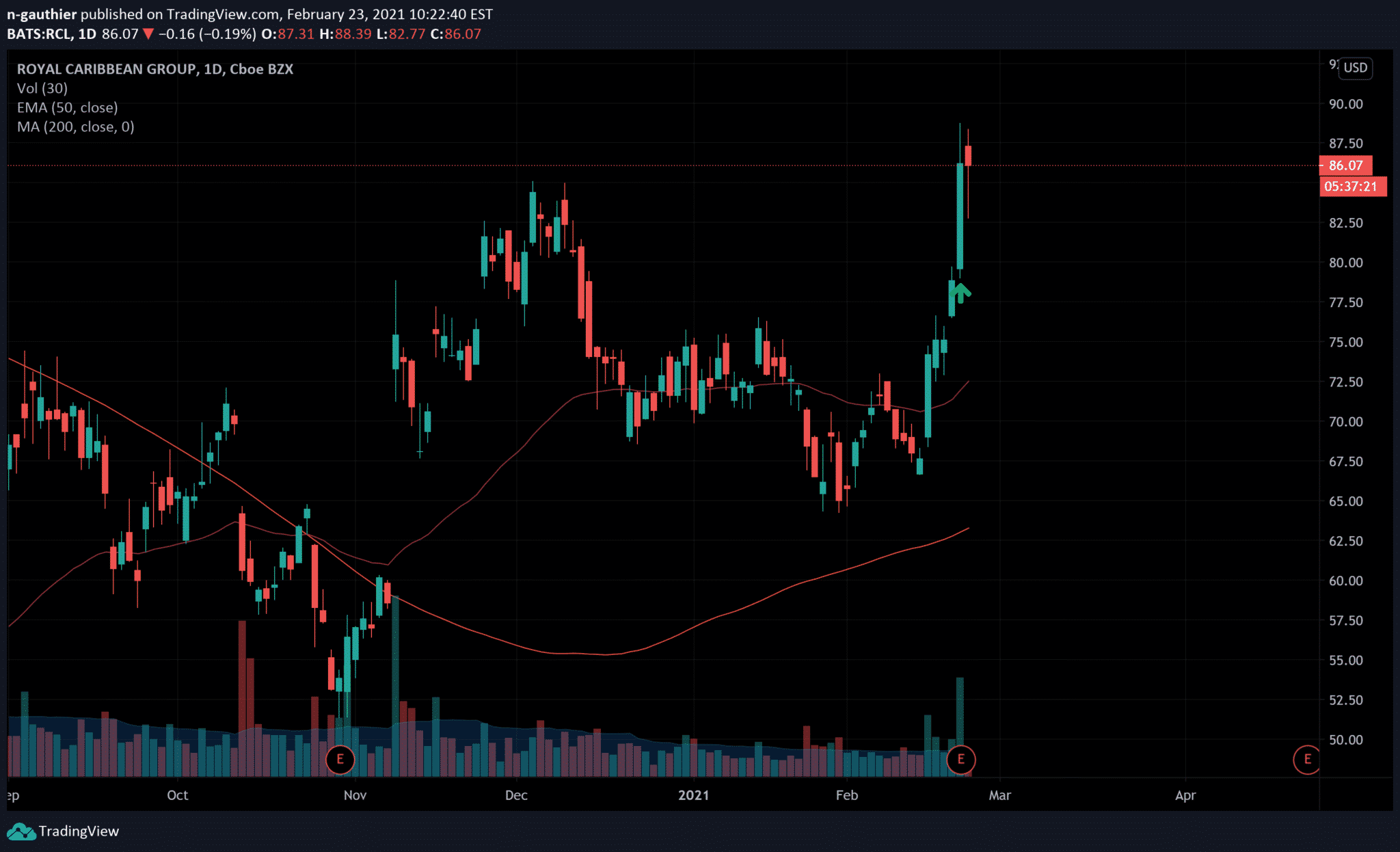Screen dimensions: 1400x852
Task: Click the TradingView logo at bottom left
Action: (x=63, y=831)
